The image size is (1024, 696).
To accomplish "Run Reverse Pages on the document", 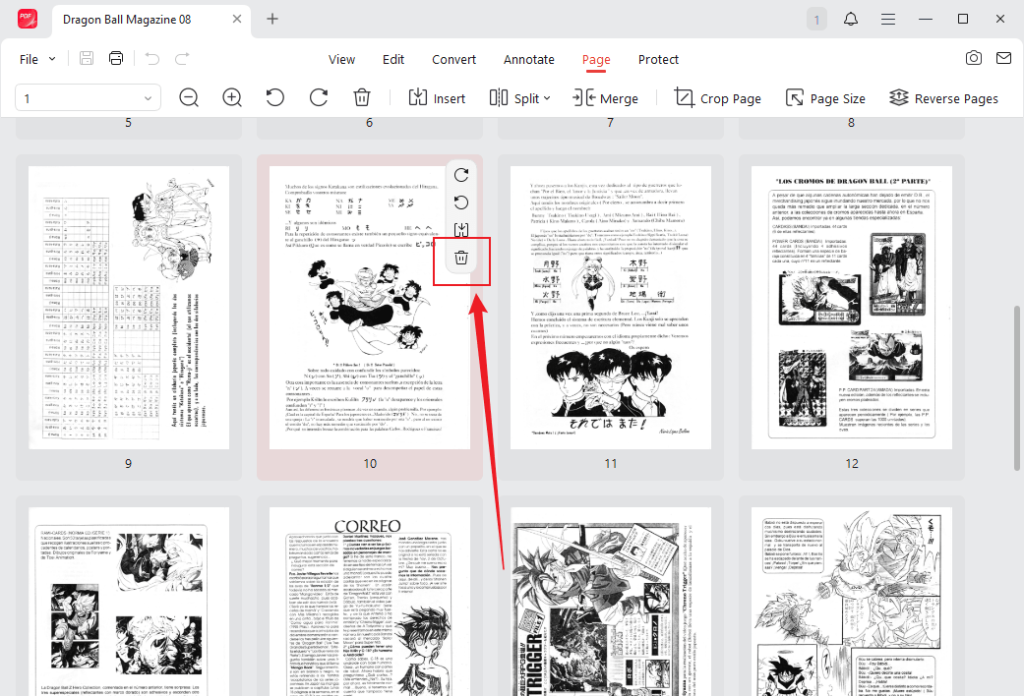I will (944, 98).
